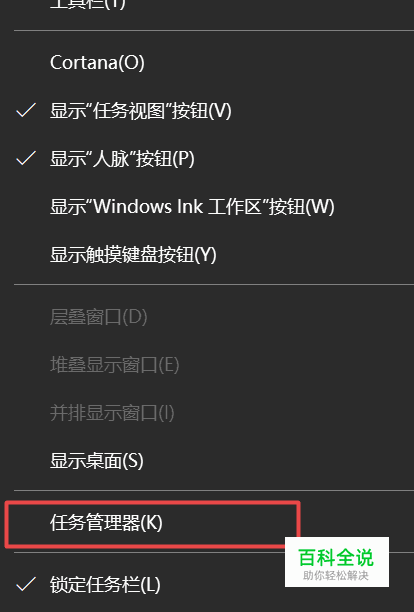The width and height of the screenshot is (414, 612).
Task: Click the 助你轻松解决 watermark caption
Action: (x=336, y=576)
